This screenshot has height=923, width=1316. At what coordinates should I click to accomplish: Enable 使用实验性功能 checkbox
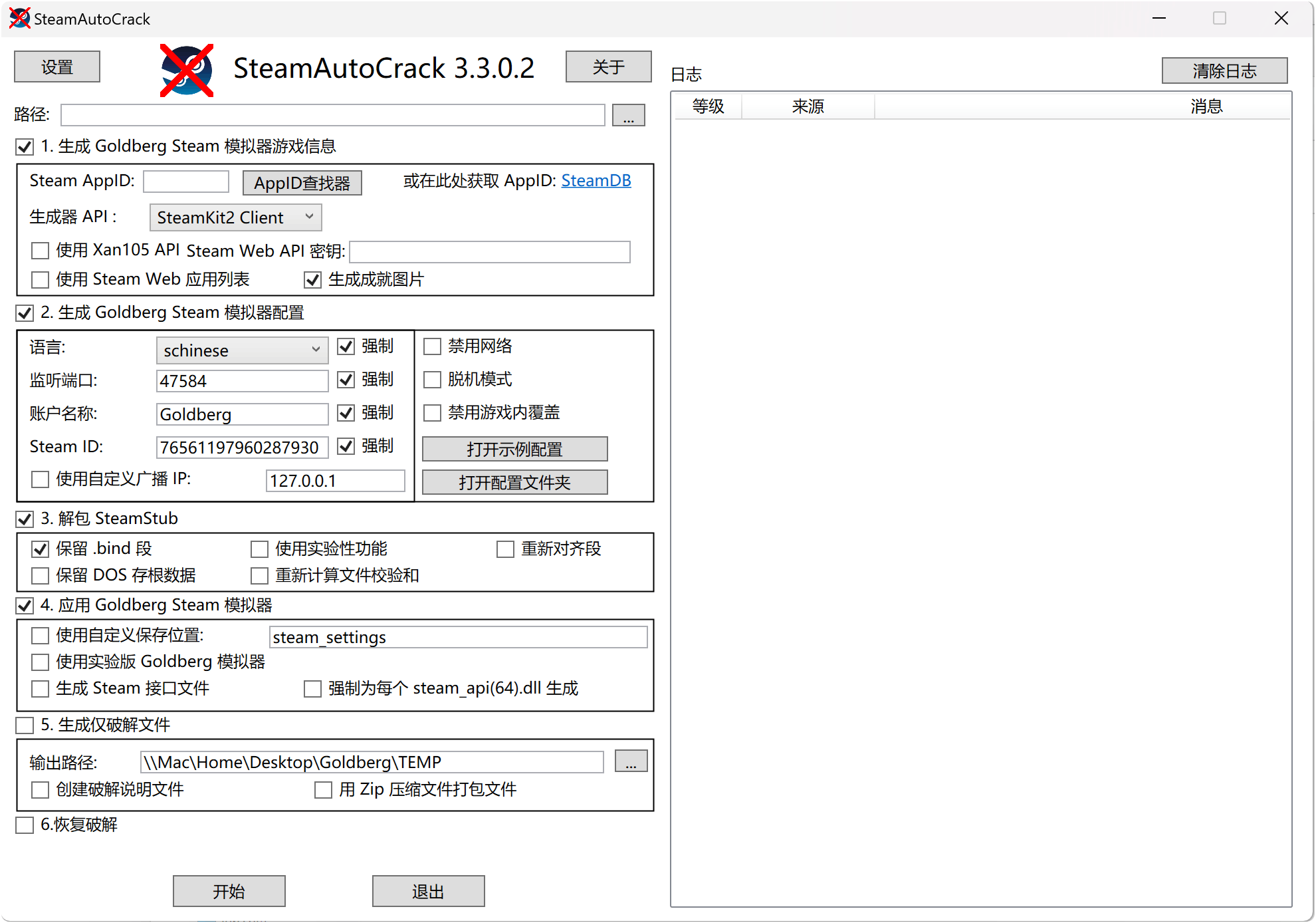coord(260,549)
